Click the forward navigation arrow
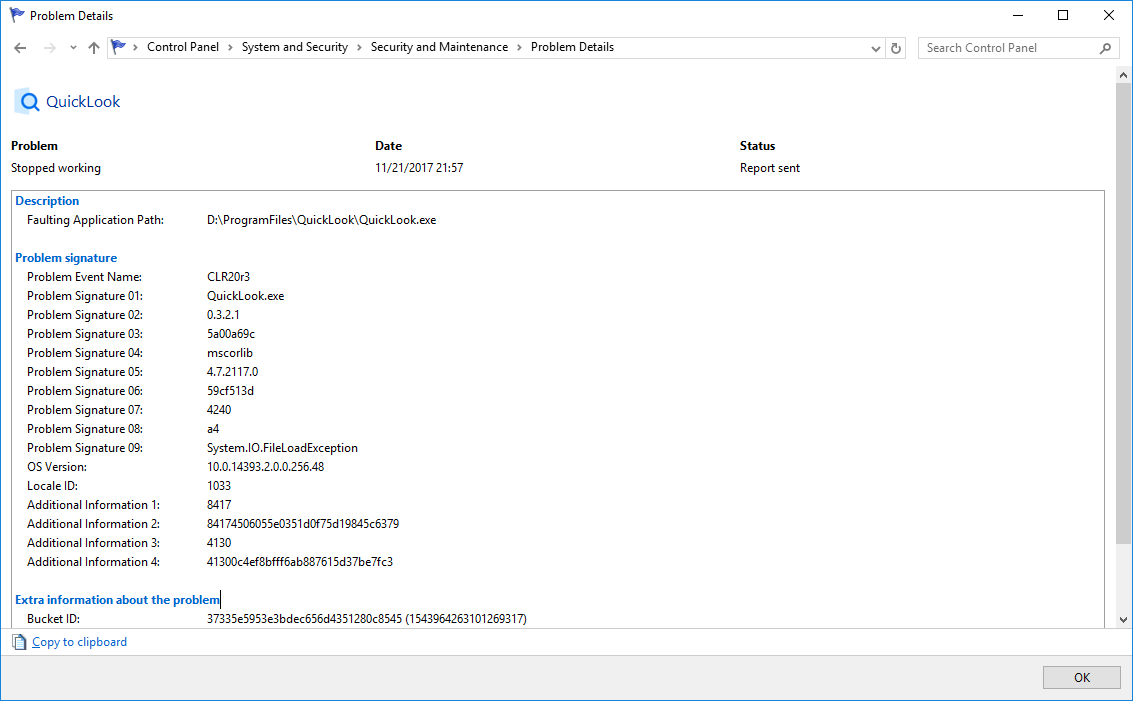The image size is (1133, 701). pos(49,48)
